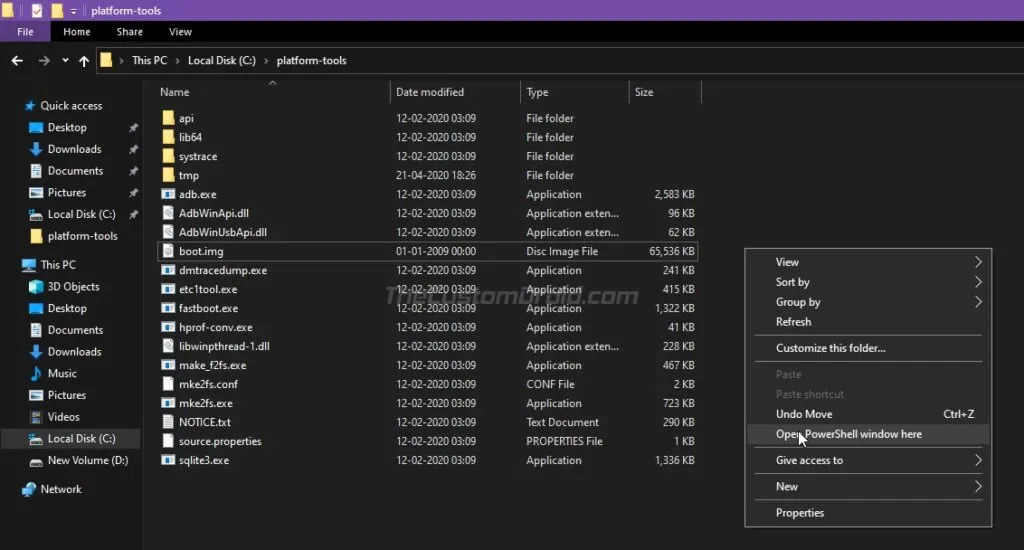
Task: Open the recent locations dropdown arrow
Action: tap(65, 61)
